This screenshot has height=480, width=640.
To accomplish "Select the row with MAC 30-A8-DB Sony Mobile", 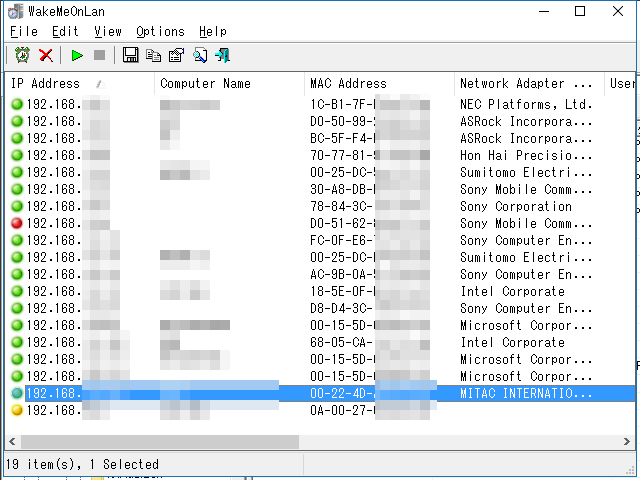I will point(320,190).
